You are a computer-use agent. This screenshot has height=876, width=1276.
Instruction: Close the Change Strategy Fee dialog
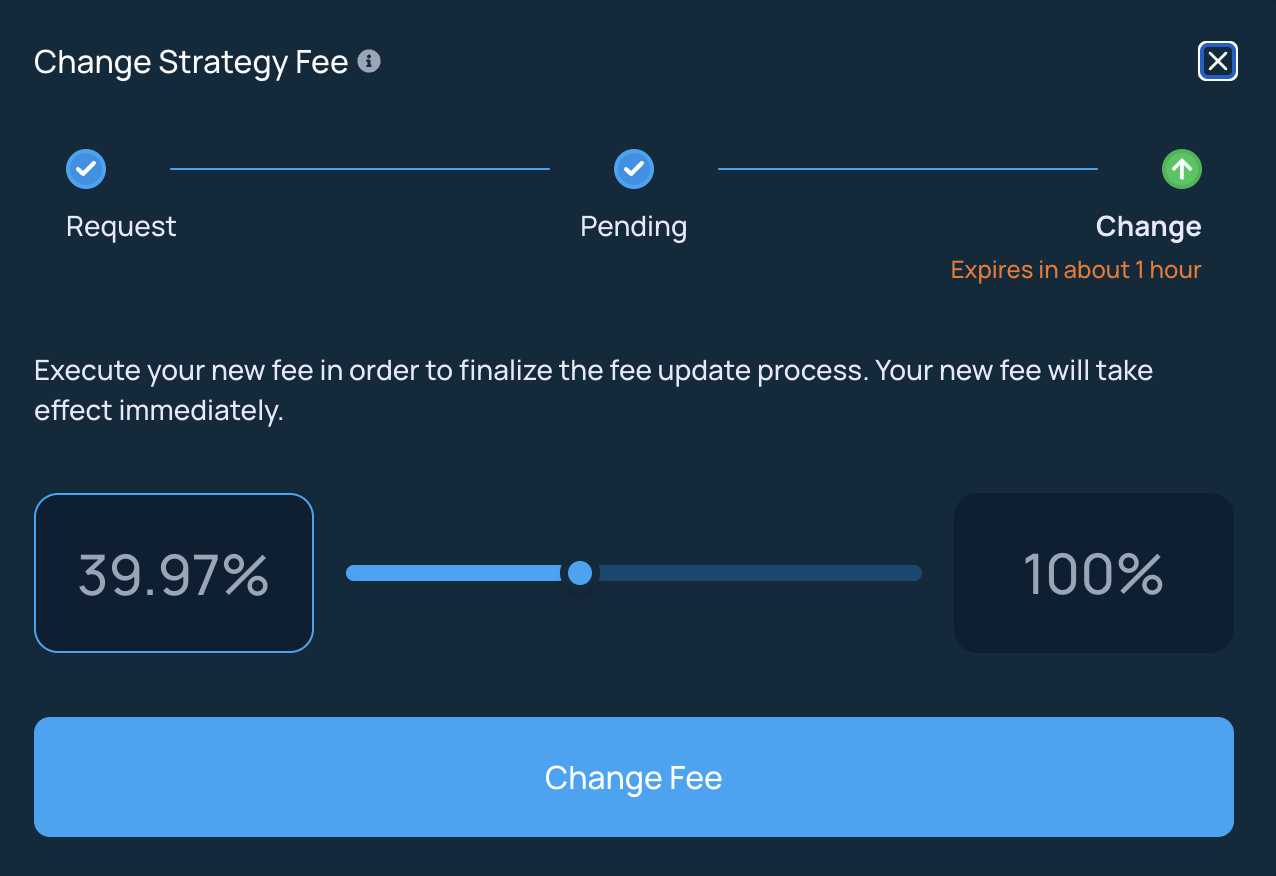(1217, 61)
